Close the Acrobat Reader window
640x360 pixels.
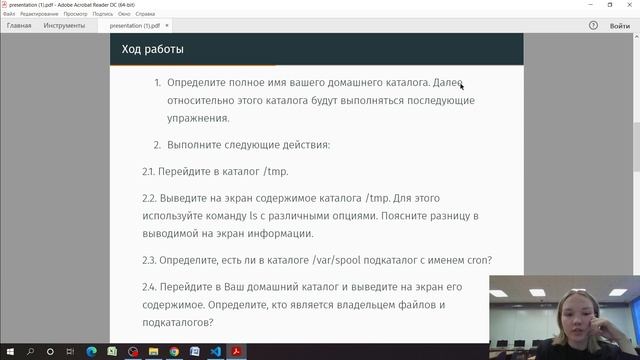pos(629,5)
